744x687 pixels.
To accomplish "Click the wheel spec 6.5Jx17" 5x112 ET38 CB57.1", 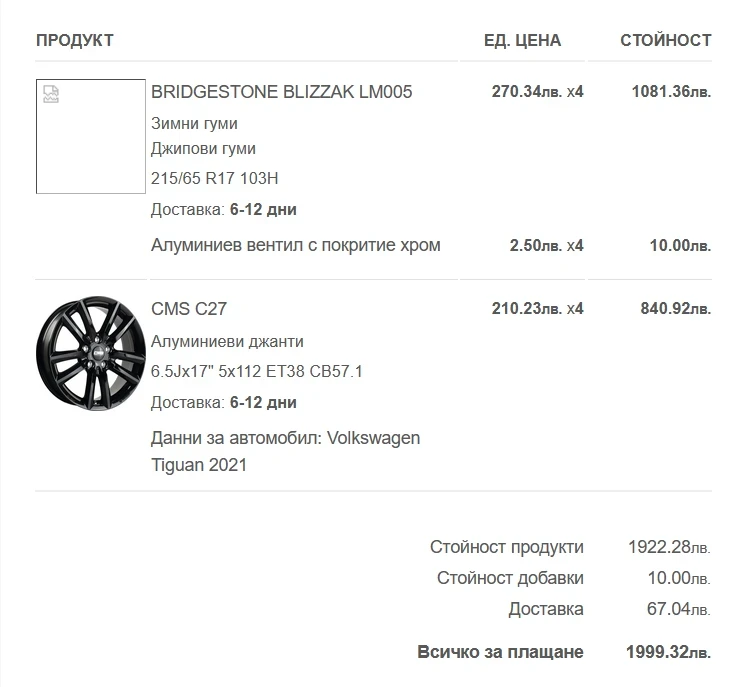I will pos(256,372).
